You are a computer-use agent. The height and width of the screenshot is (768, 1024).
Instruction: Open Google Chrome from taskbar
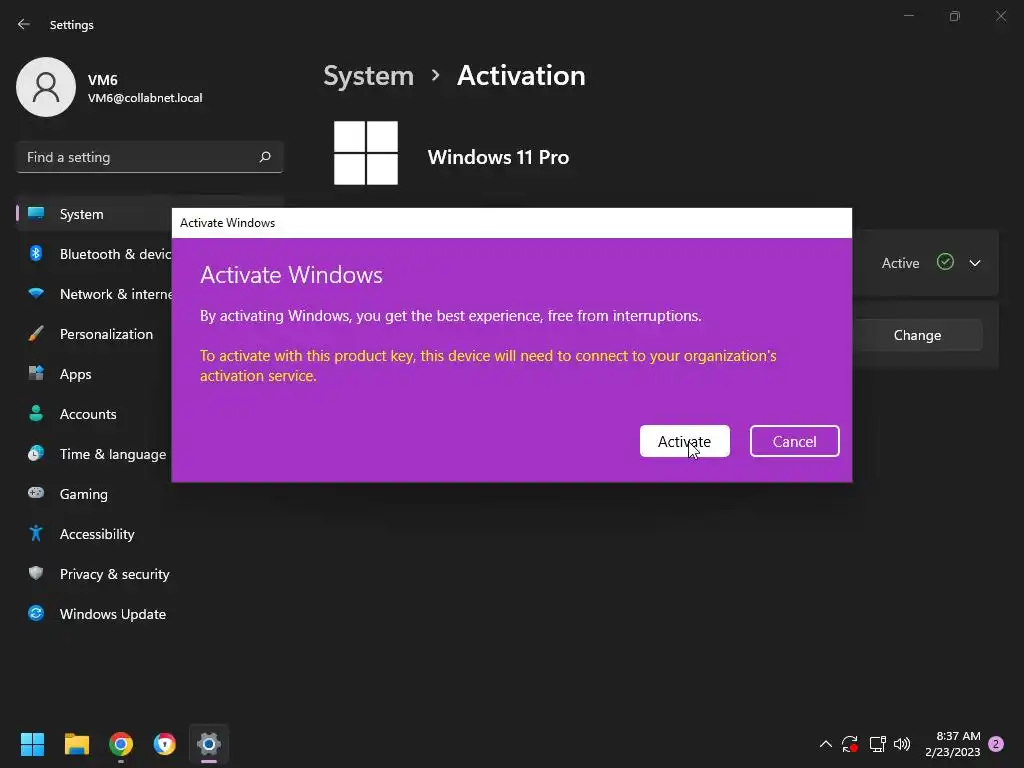click(x=121, y=744)
